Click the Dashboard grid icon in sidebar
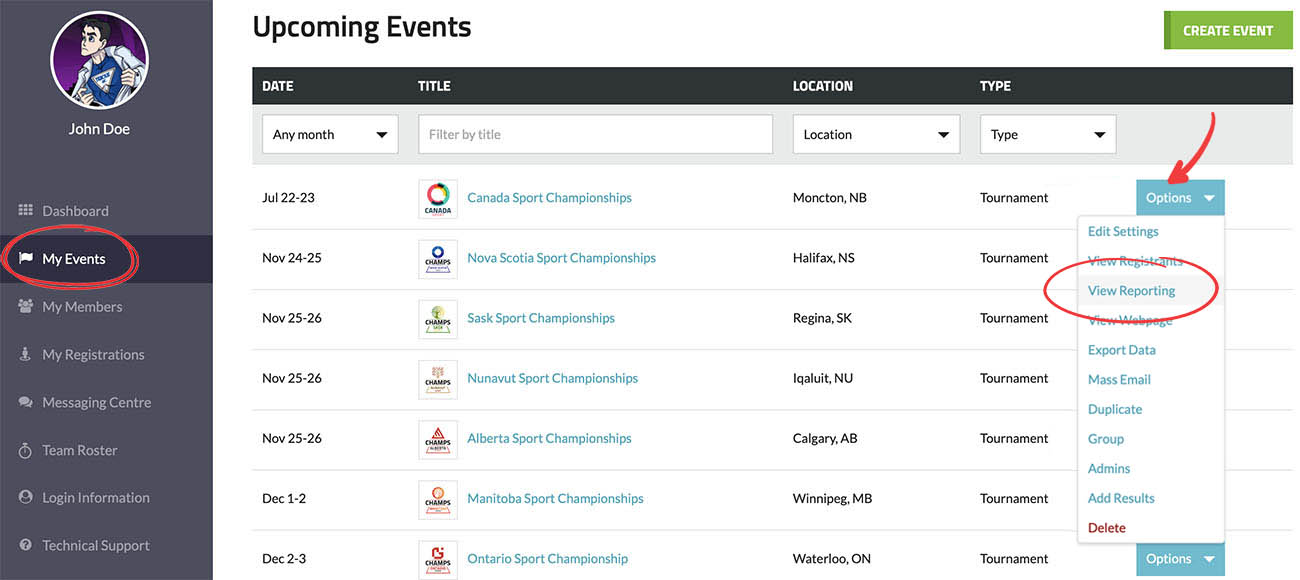Screen dimensions: 1300x580 26,211
